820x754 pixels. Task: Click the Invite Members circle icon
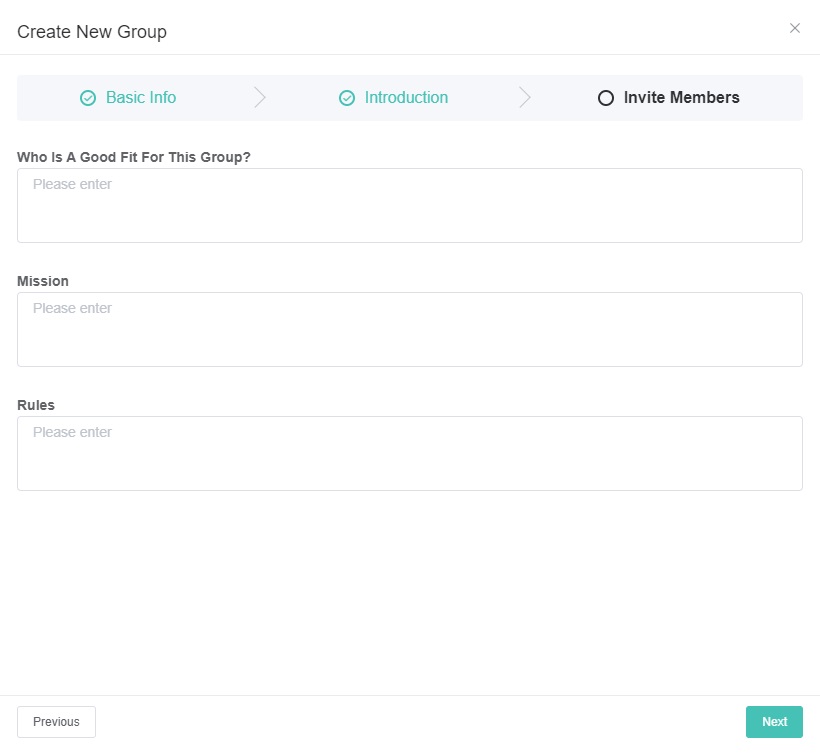605,98
